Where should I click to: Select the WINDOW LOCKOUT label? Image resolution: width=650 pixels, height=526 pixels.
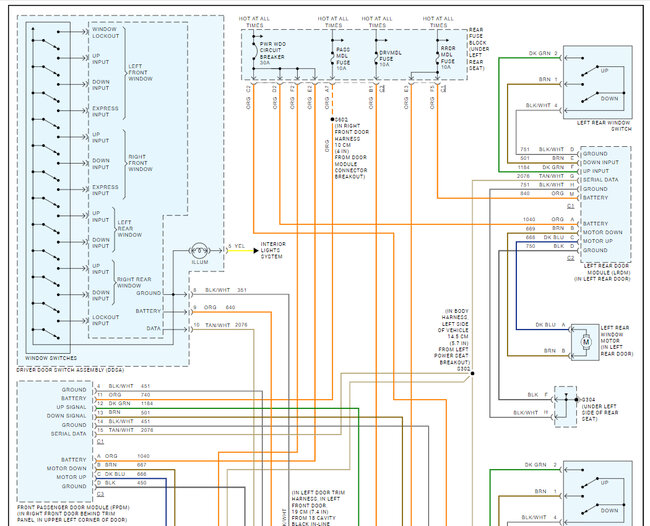[x=105, y=33]
